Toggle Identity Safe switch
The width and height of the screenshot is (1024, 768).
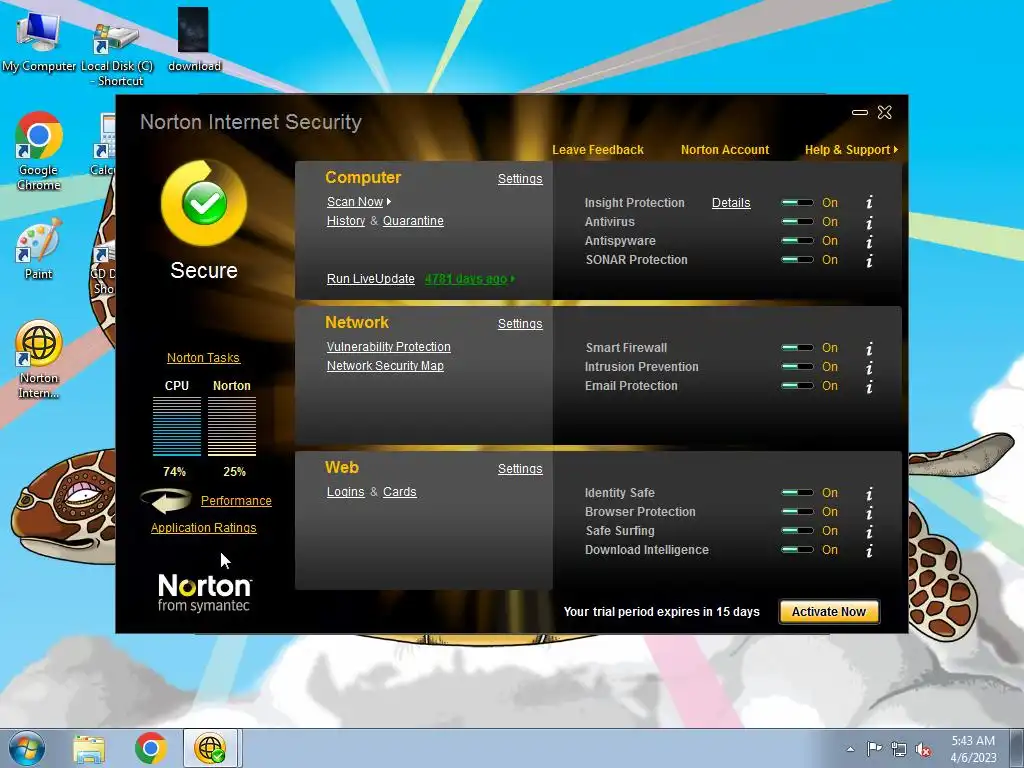[x=797, y=492]
